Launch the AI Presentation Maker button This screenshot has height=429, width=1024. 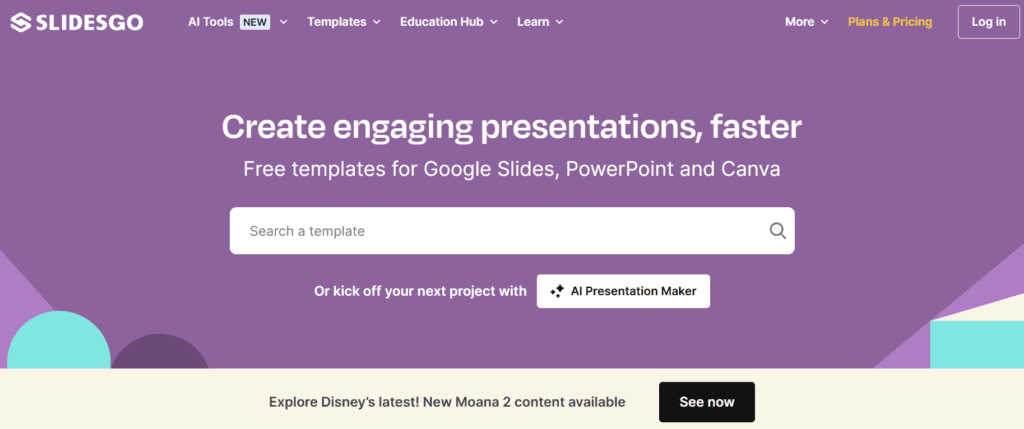click(623, 291)
